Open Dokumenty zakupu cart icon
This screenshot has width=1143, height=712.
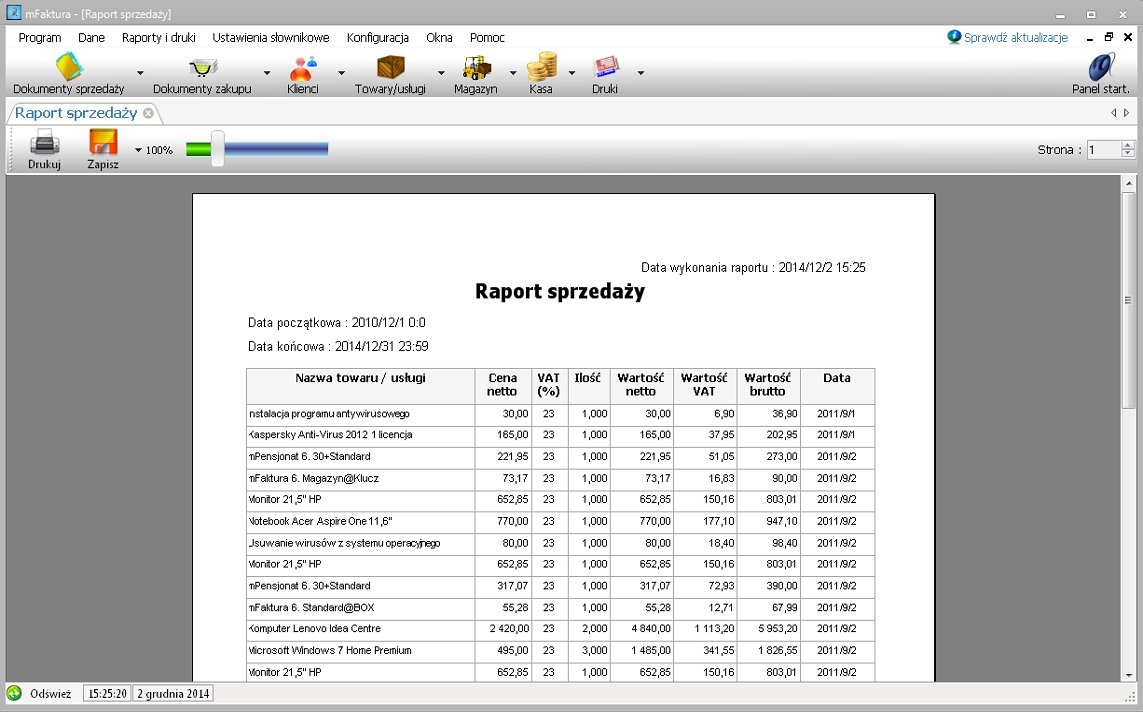point(202,68)
